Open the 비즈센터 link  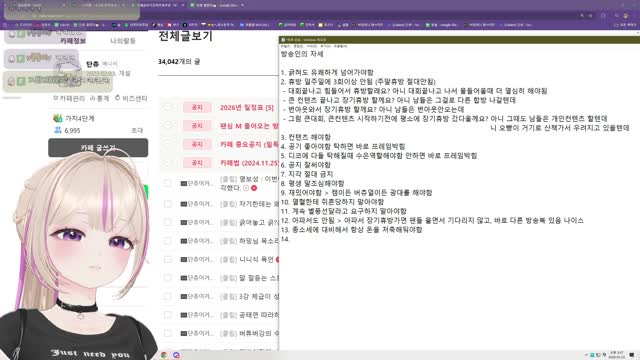click(131, 98)
